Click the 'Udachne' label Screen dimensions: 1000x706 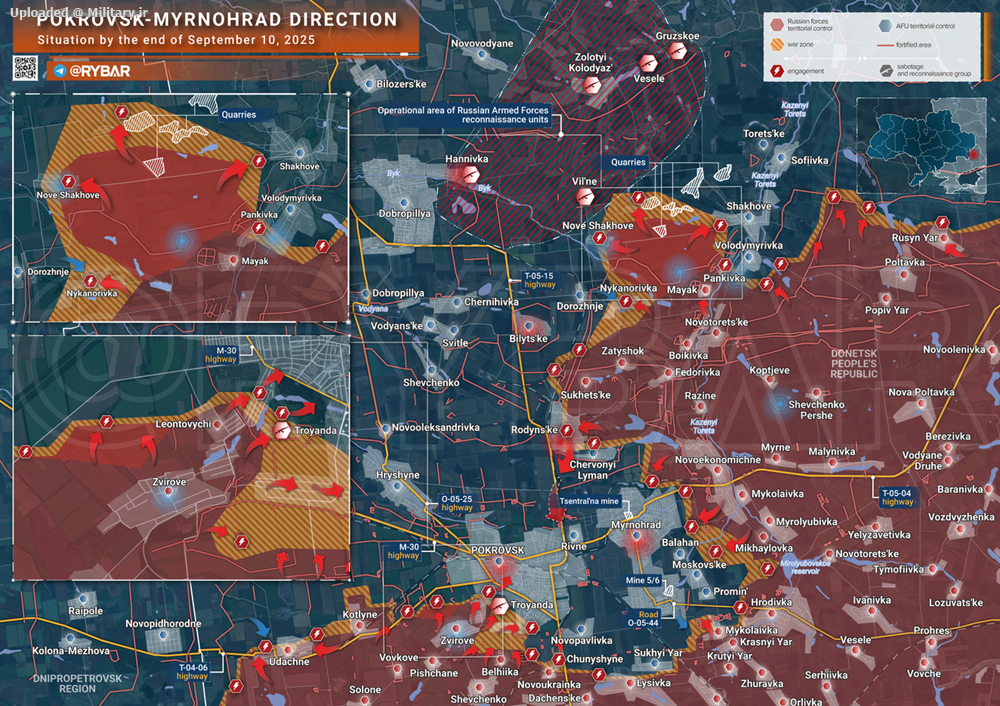point(289,662)
